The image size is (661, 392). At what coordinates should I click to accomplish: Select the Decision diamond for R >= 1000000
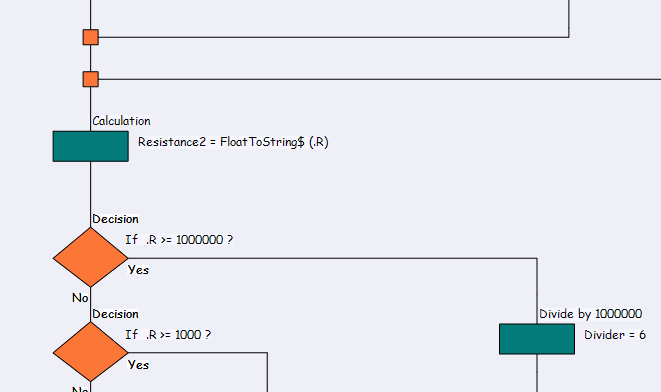(91, 258)
